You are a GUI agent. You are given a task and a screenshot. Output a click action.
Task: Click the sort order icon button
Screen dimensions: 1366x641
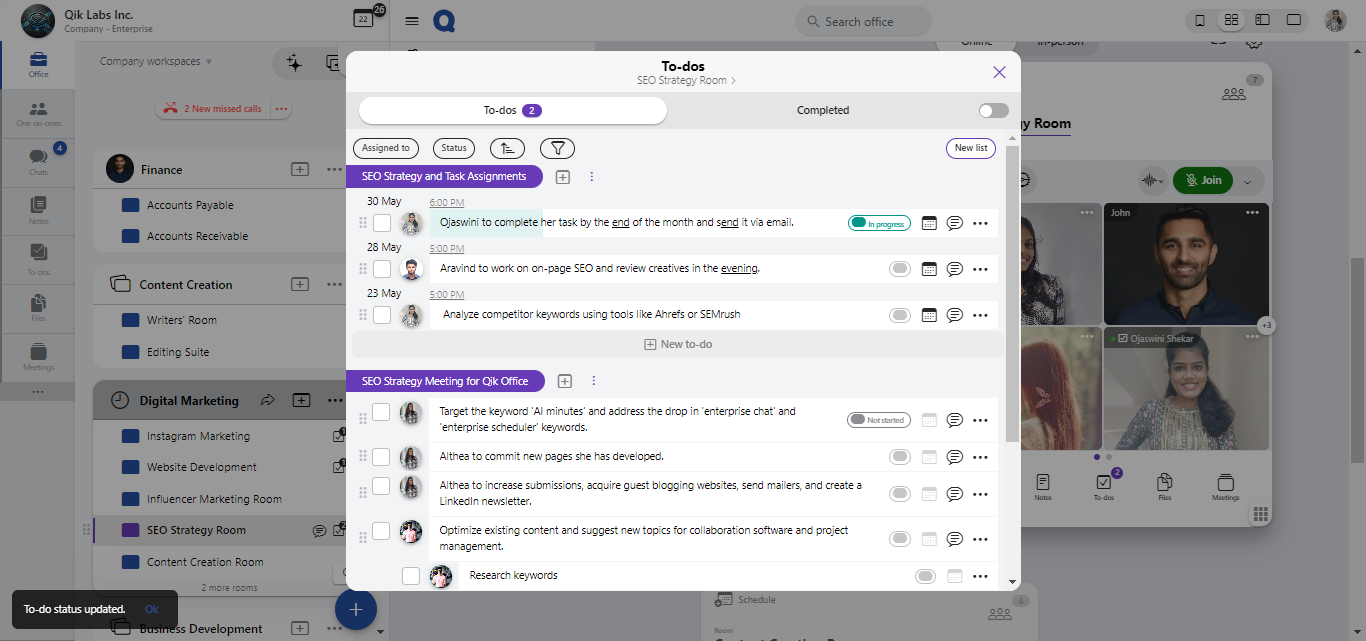pyautogui.click(x=507, y=148)
